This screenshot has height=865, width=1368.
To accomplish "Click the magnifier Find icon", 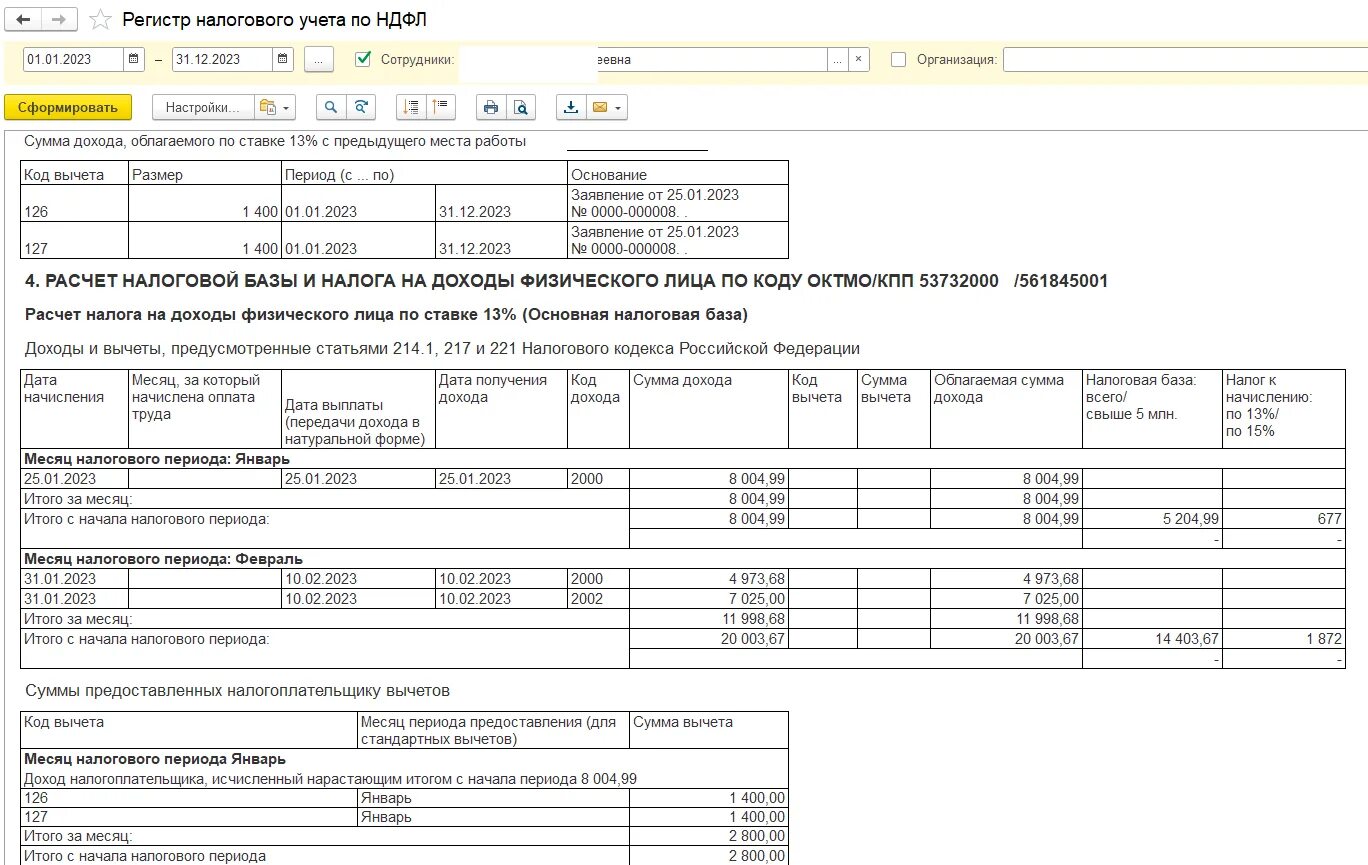I will coord(331,107).
